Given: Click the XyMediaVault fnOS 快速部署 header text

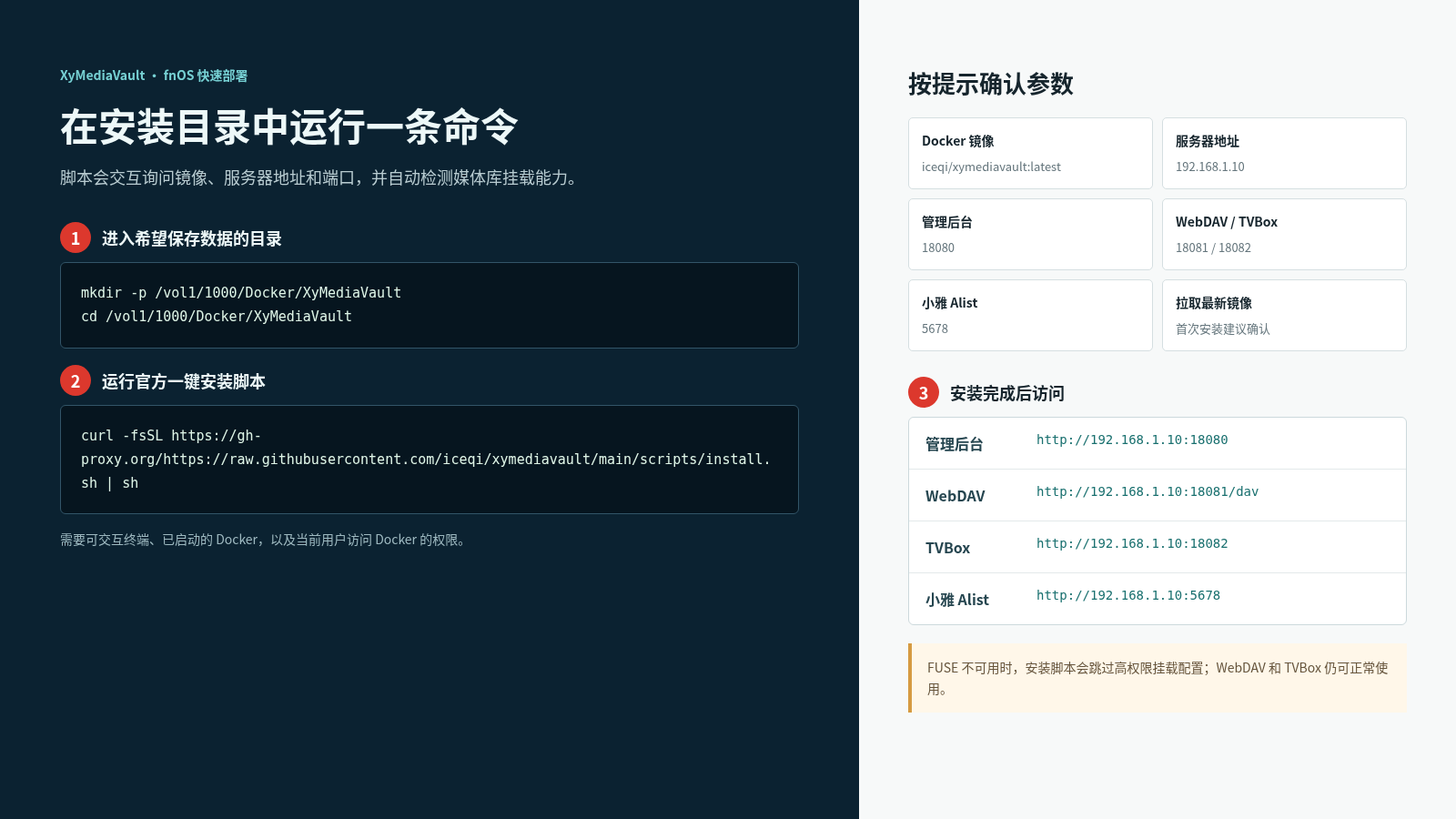Looking at the screenshot, I should click(x=154, y=76).
